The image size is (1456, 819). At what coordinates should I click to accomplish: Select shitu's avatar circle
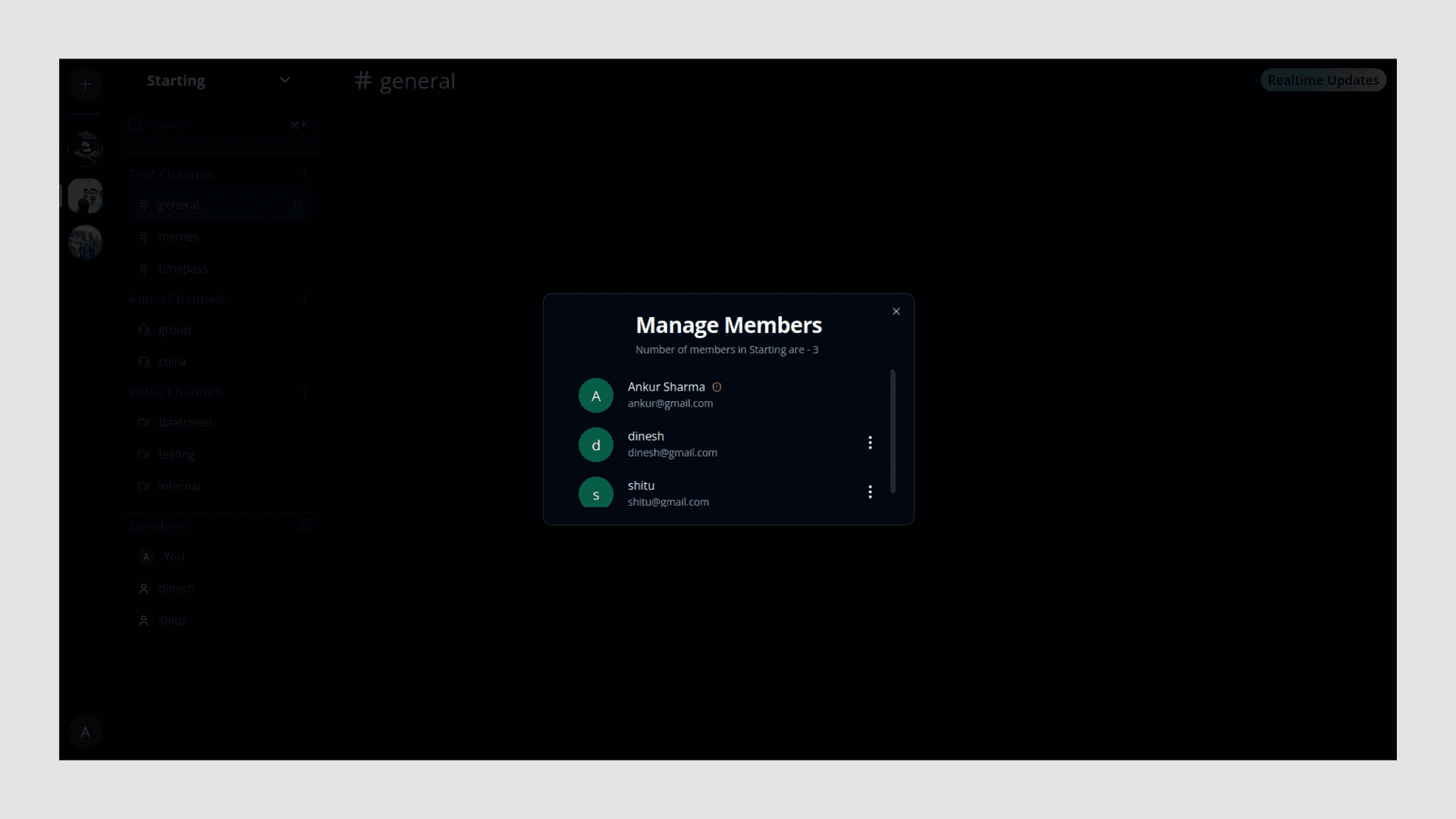596,492
